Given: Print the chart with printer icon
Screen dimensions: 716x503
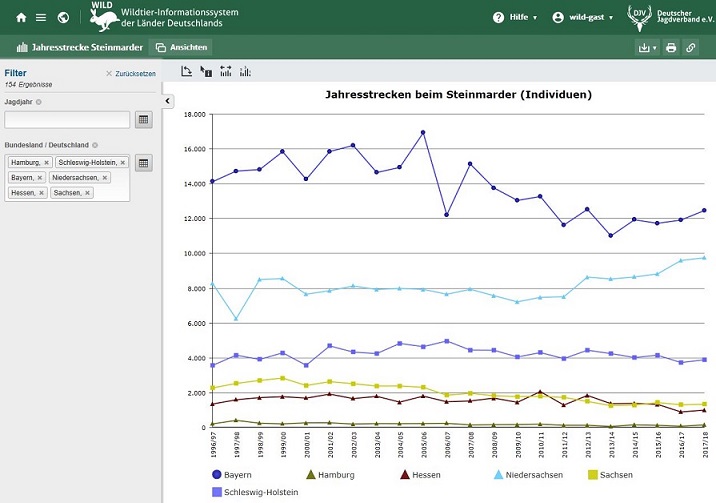Looking at the screenshot, I should pos(671,47).
